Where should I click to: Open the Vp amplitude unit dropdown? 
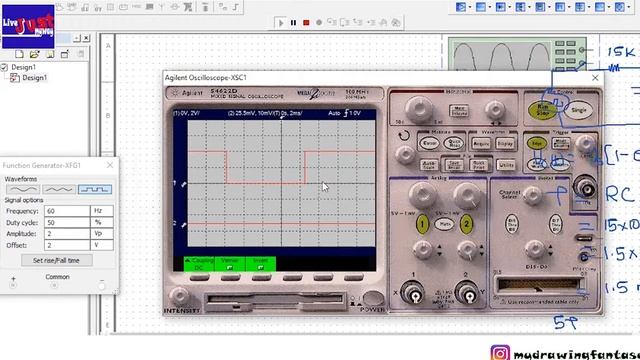point(102,234)
